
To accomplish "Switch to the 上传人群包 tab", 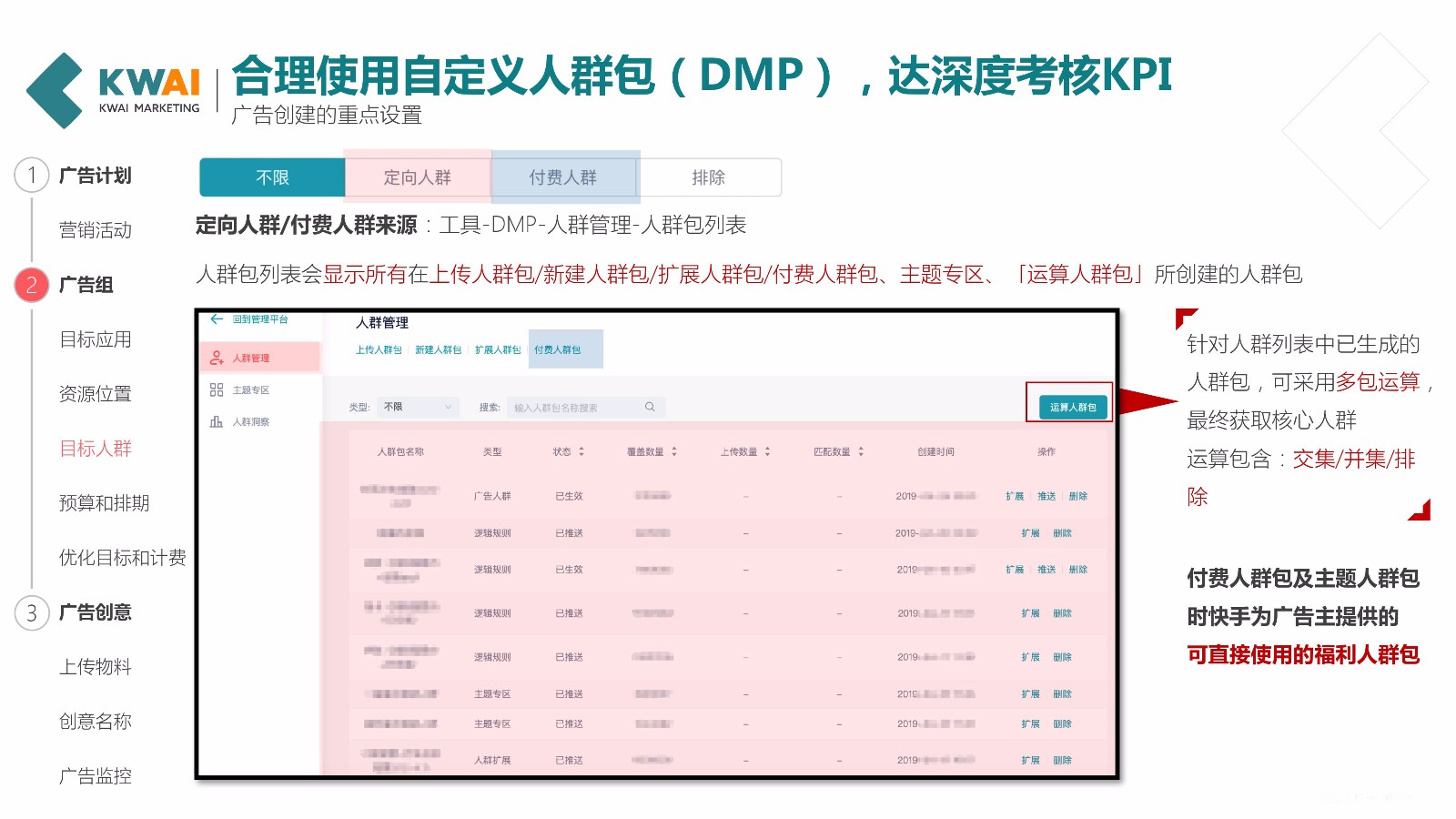I will (378, 349).
